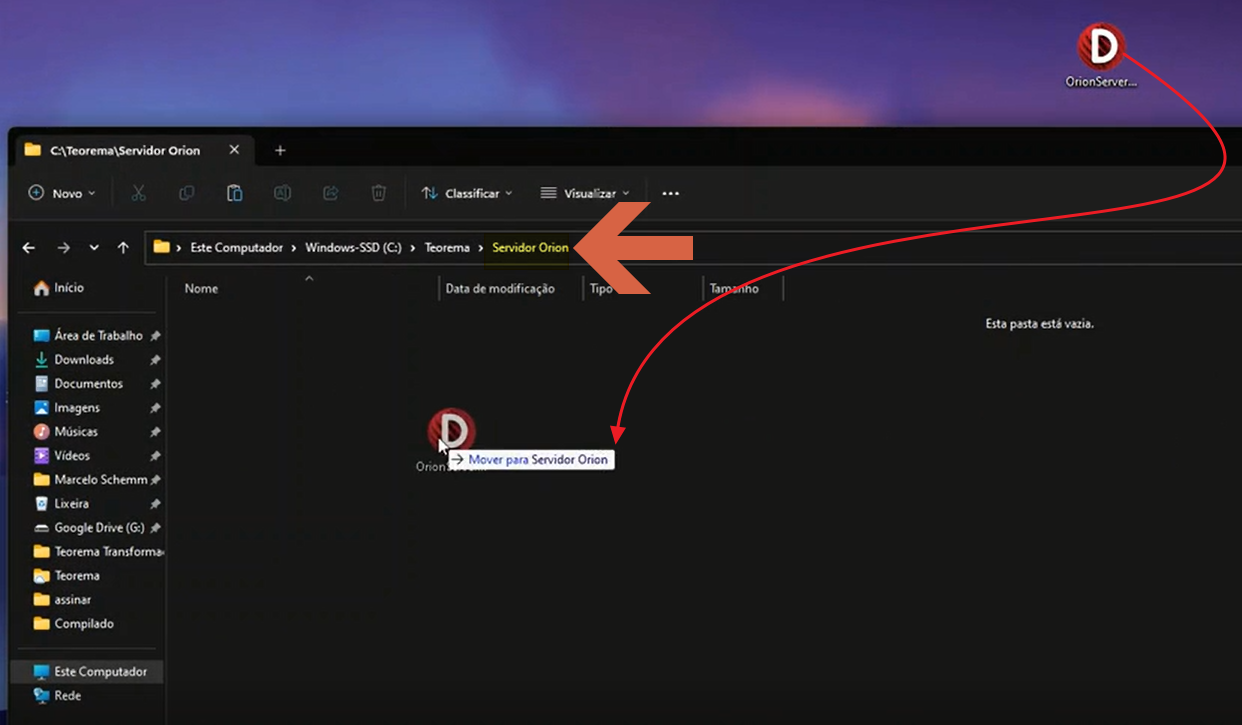
Task: Click pin icon next to Lixeira
Action: pos(155,504)
